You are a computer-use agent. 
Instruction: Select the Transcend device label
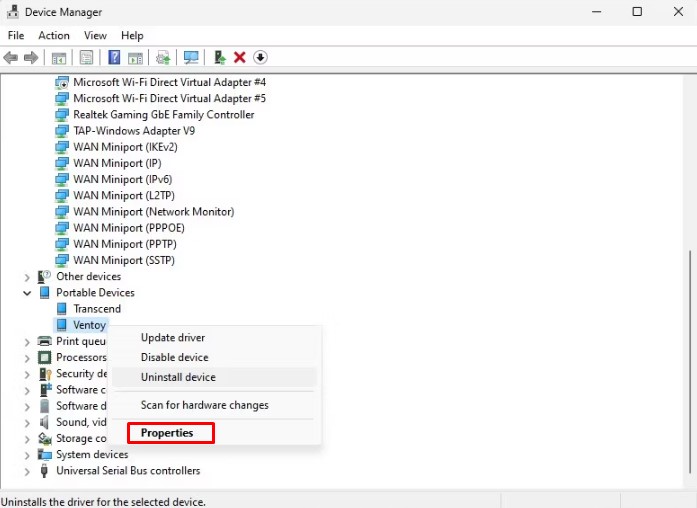[x=97, y=309]
